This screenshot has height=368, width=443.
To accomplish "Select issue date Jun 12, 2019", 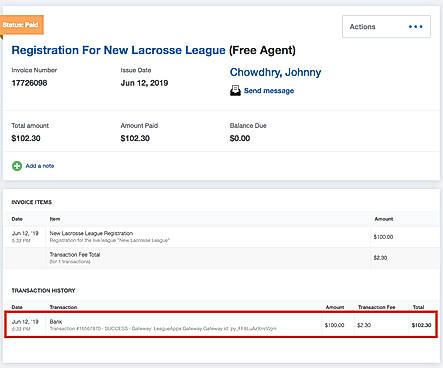I will click(144, 83).
